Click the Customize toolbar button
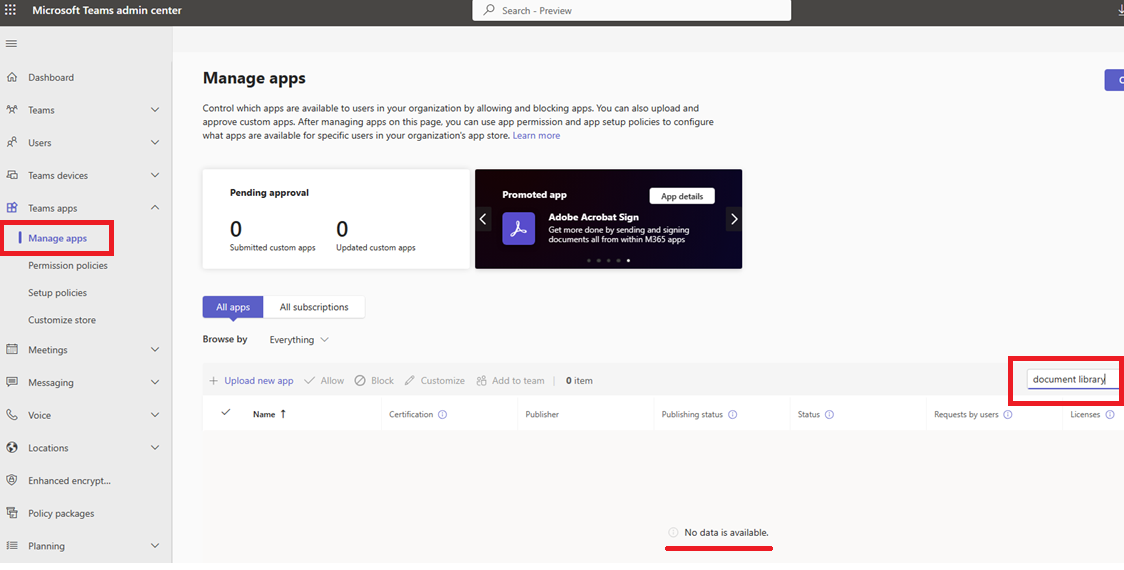The height and width of the screenshot is (570, 1124). pyautogui.click(x=434, y=381)
